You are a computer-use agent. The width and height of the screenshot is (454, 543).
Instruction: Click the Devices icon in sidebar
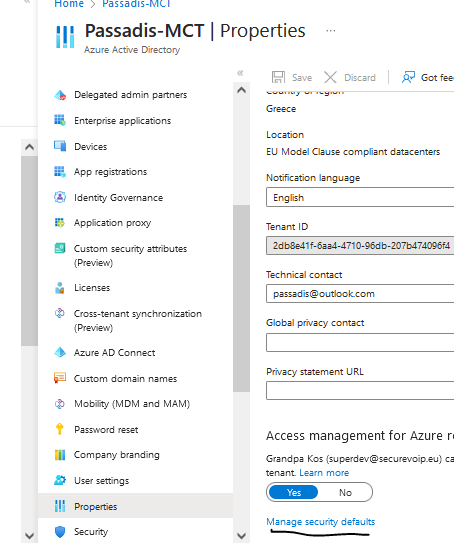(60, 146)
